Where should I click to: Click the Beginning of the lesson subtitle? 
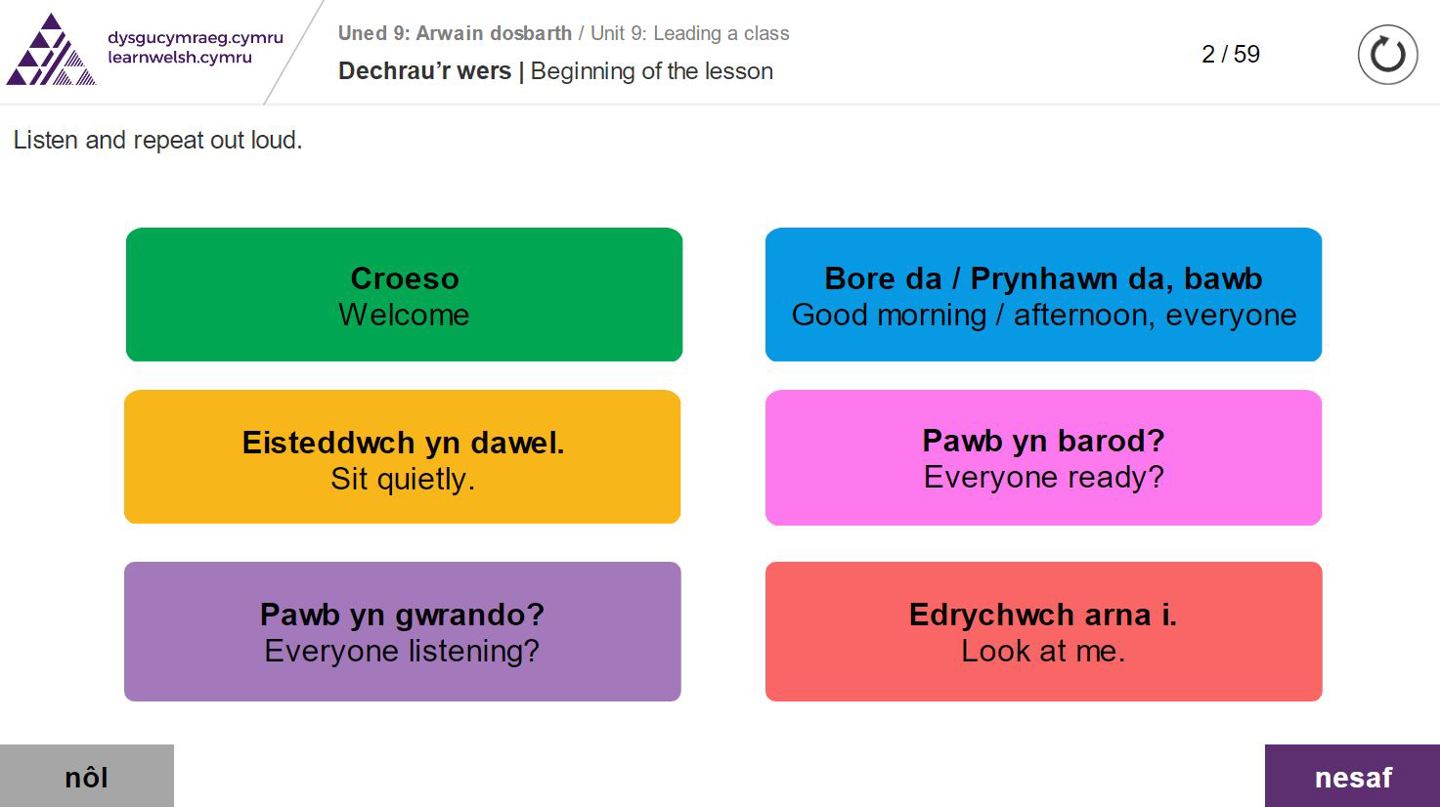tap(652, 72)
